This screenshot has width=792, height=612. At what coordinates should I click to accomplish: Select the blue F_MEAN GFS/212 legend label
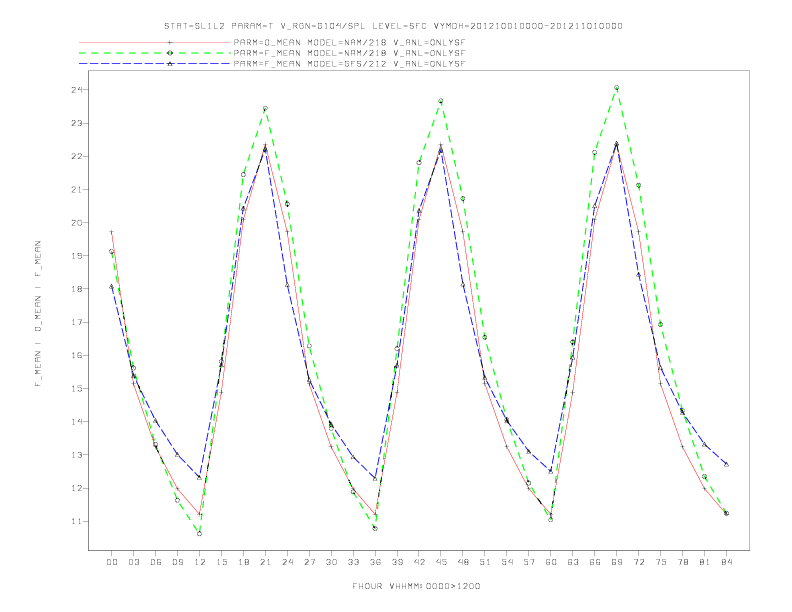349,64
